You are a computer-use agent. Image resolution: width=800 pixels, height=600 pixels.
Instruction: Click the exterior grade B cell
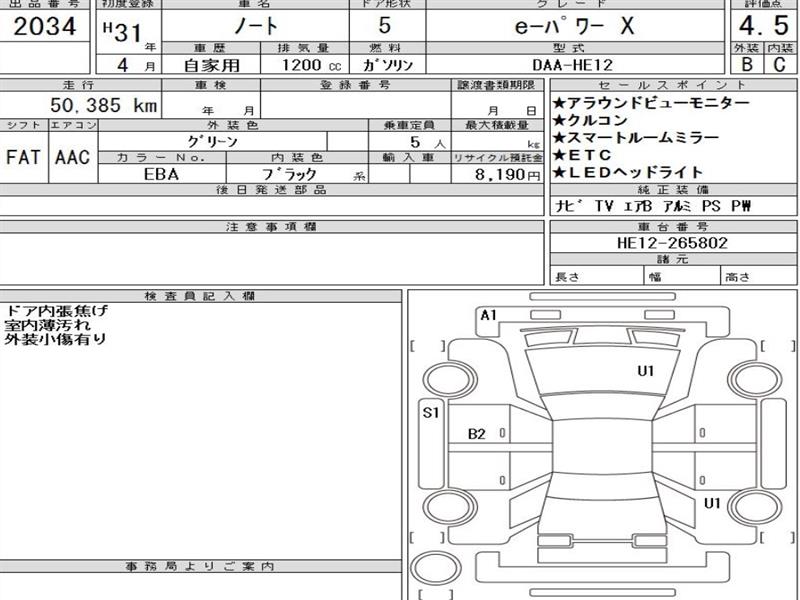point(746,66)
